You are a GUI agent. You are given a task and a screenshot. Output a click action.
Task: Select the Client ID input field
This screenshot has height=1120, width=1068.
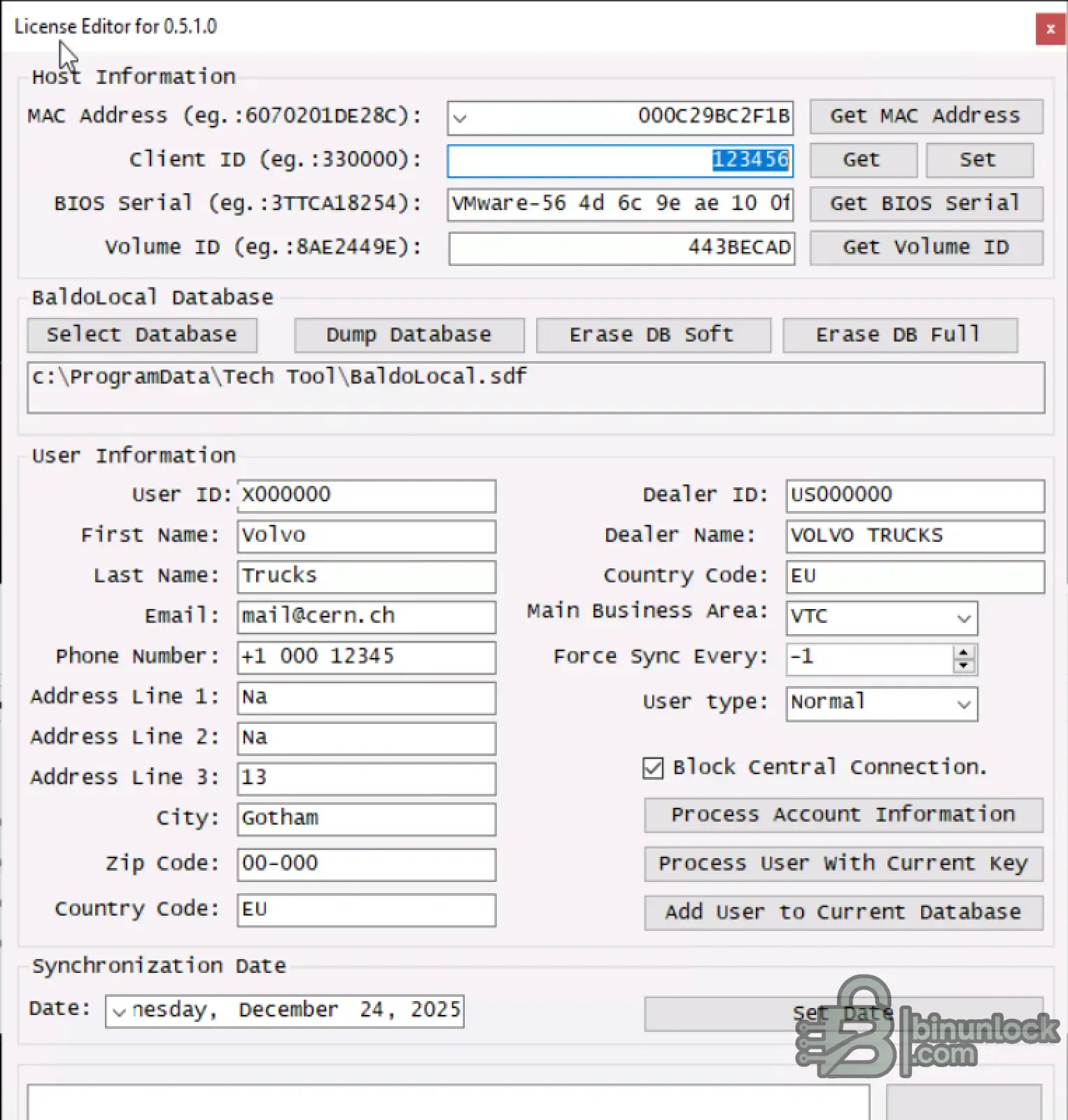tap(620, 161)
